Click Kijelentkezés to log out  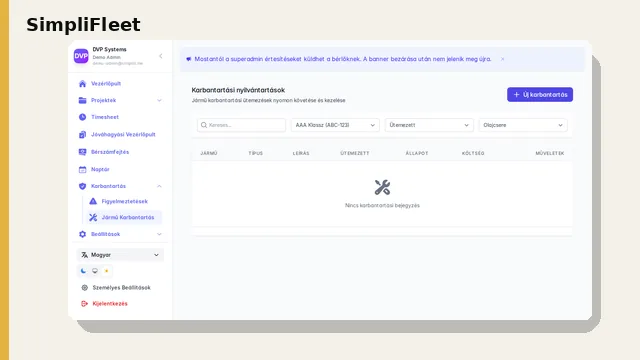pyautogui.click(x=110, y=304)
